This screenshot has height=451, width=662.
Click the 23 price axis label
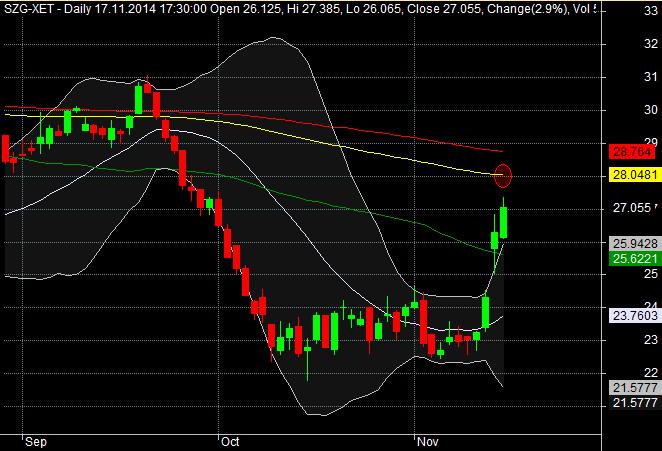pos(651,340)
